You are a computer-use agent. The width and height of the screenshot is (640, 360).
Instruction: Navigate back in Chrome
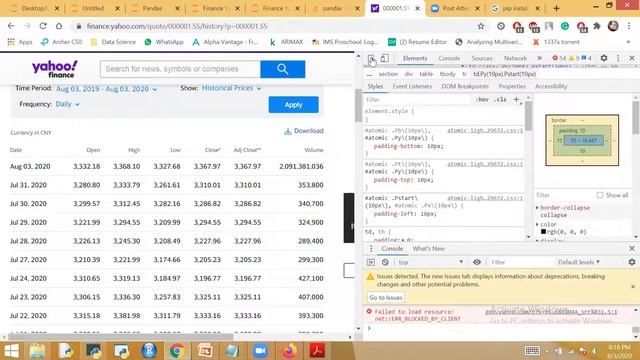11,26
